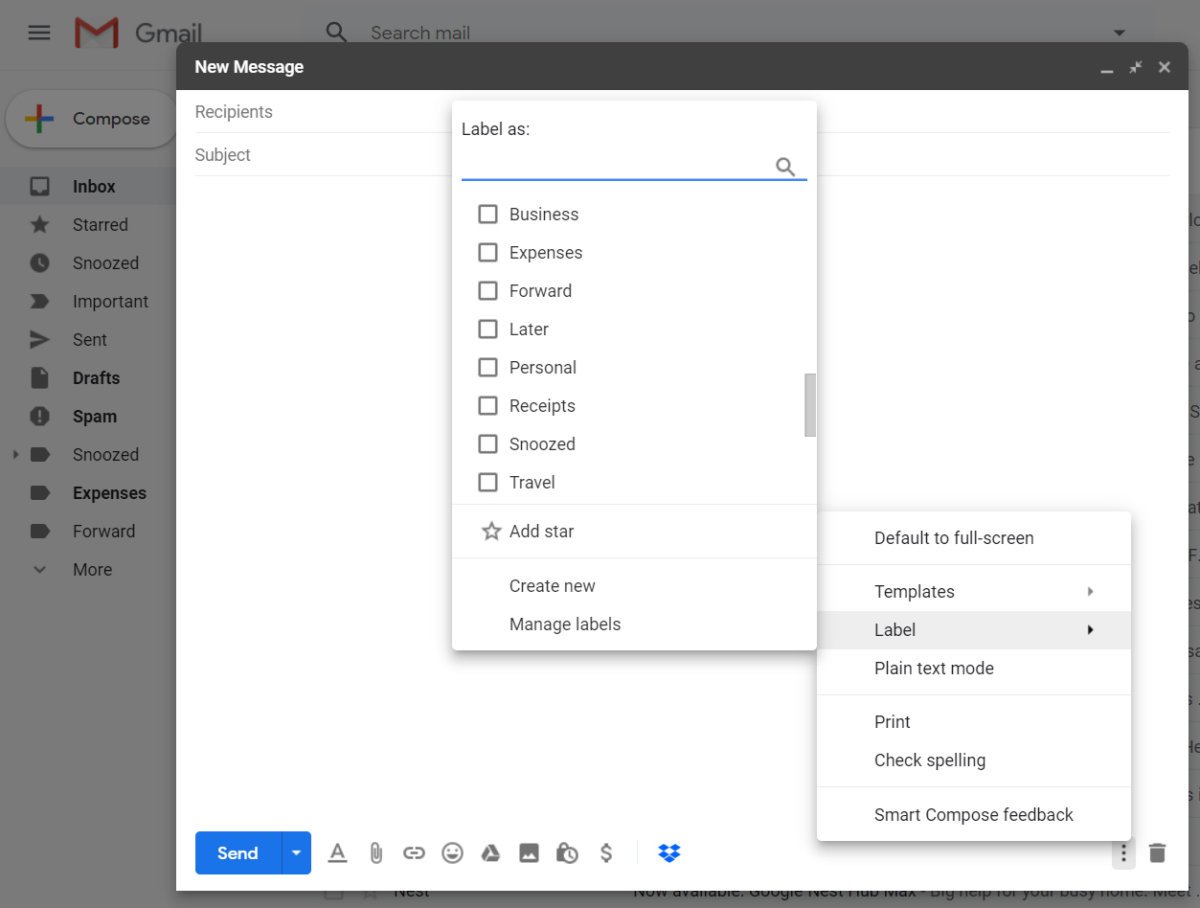Check the Business label checkbox

[x=488, y=213]
